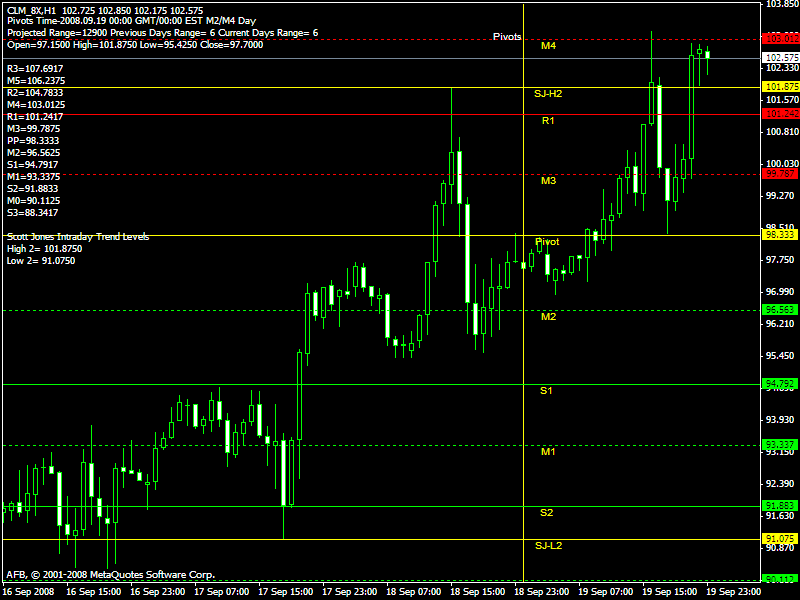Select the SJ-L2 level label
Screen dimensions: 800x600
[x=548, y=545]
